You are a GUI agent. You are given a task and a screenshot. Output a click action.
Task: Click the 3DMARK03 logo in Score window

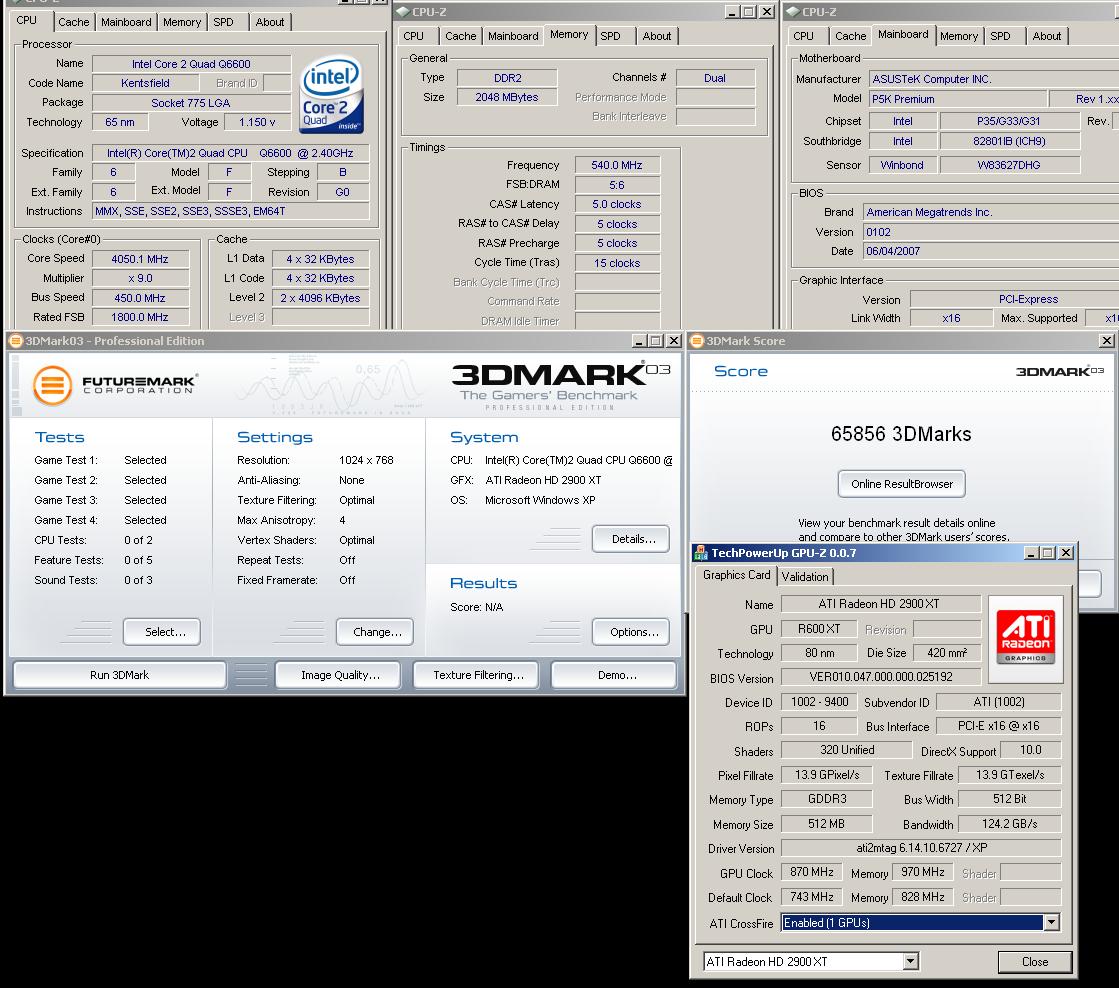pos(1060,371)
